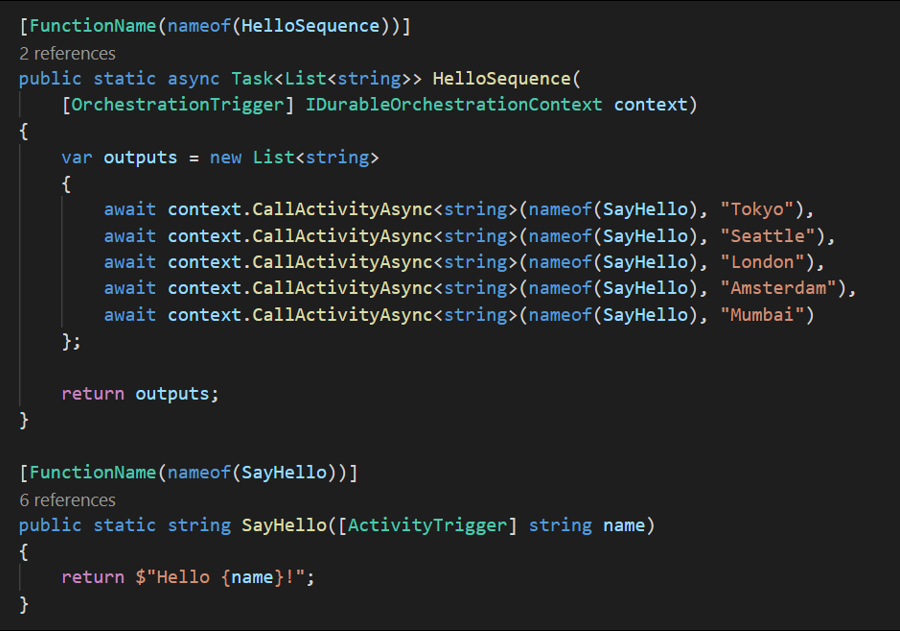Click the "Amsterdam" string literal
Image resolution: width=900 pixels, height=631 pixels.
783,289
